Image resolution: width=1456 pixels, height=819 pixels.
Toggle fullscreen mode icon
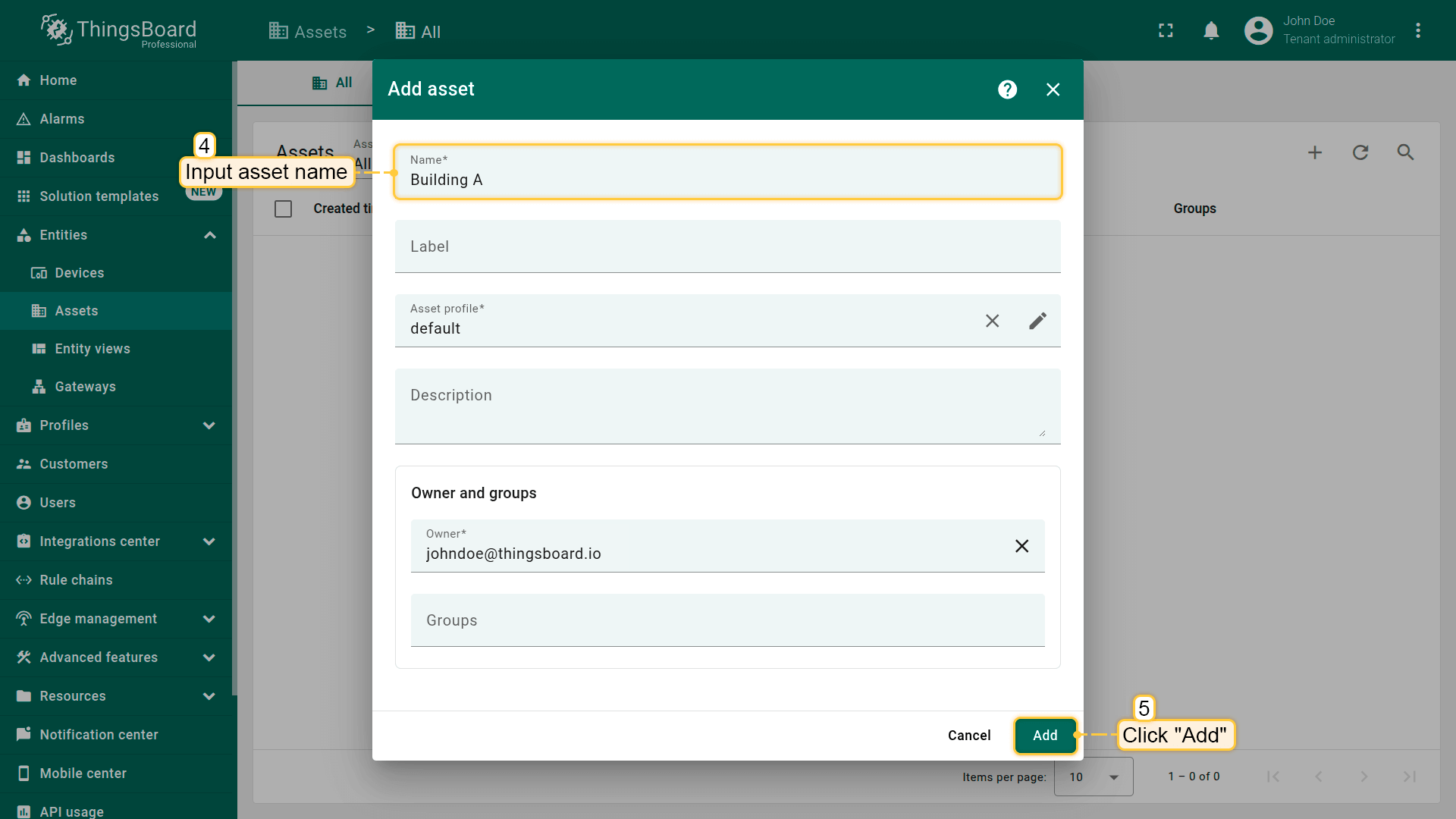1166,30
